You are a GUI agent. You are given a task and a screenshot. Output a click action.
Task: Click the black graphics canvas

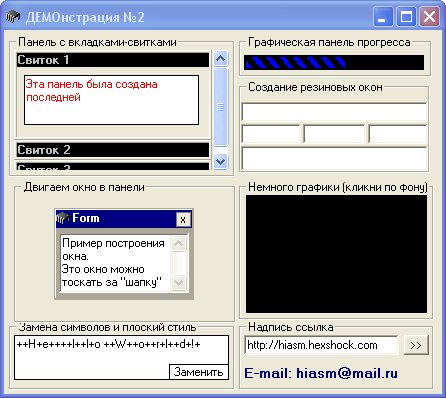pyautogui.click(x=336, y=254)
